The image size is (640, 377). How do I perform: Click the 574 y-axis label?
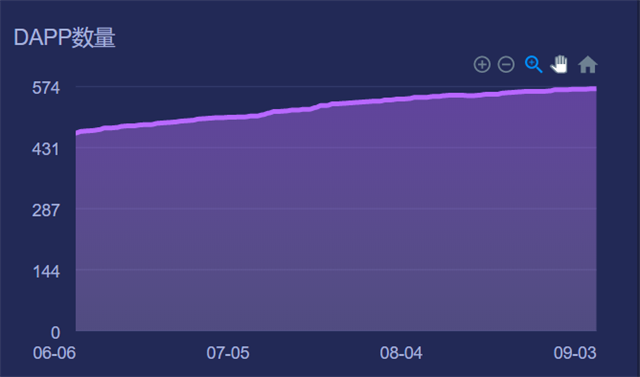tap(46, 88)
